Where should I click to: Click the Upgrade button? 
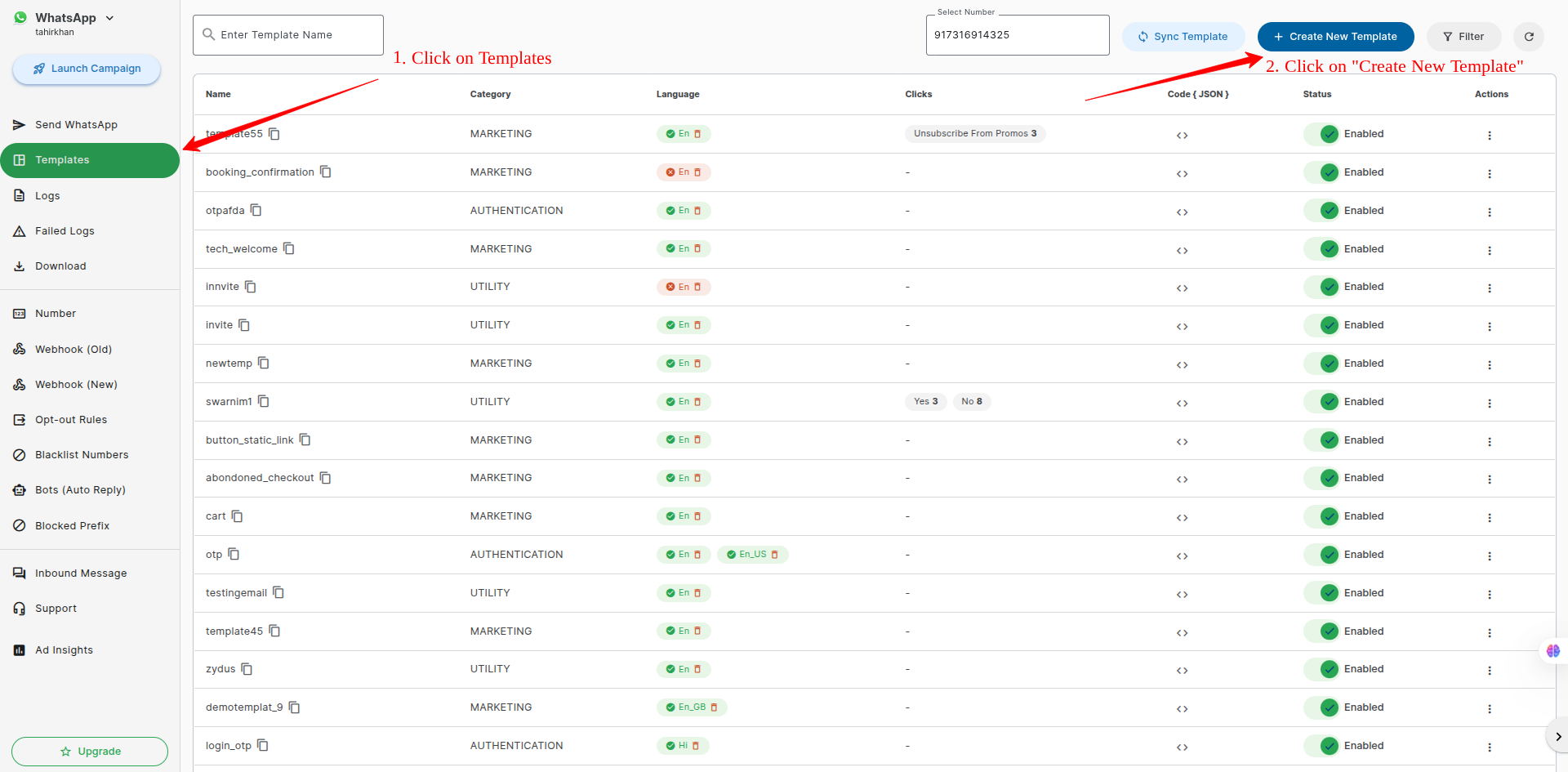[x=90, y=752]
